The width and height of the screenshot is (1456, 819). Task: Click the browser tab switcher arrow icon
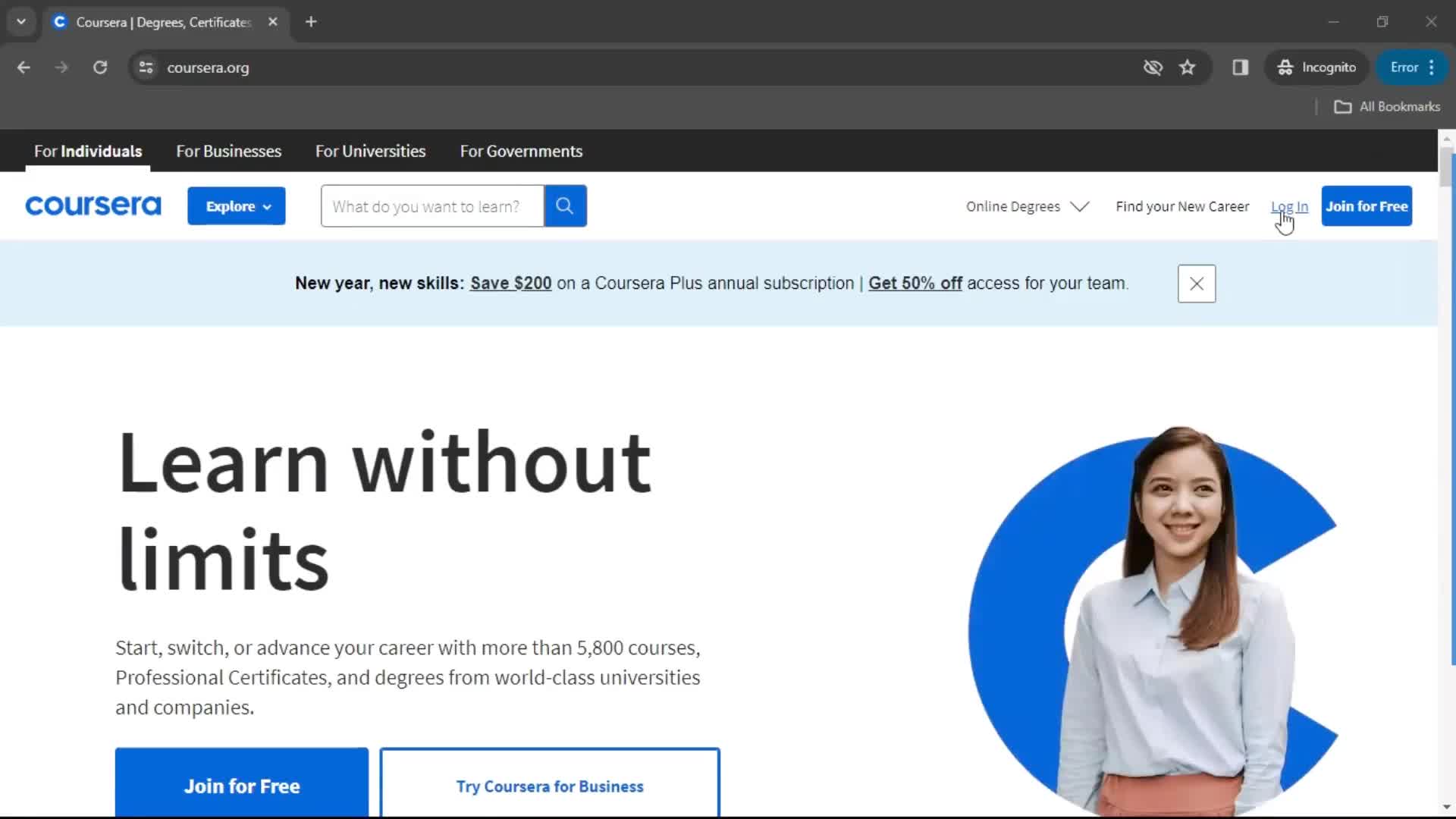20,20
